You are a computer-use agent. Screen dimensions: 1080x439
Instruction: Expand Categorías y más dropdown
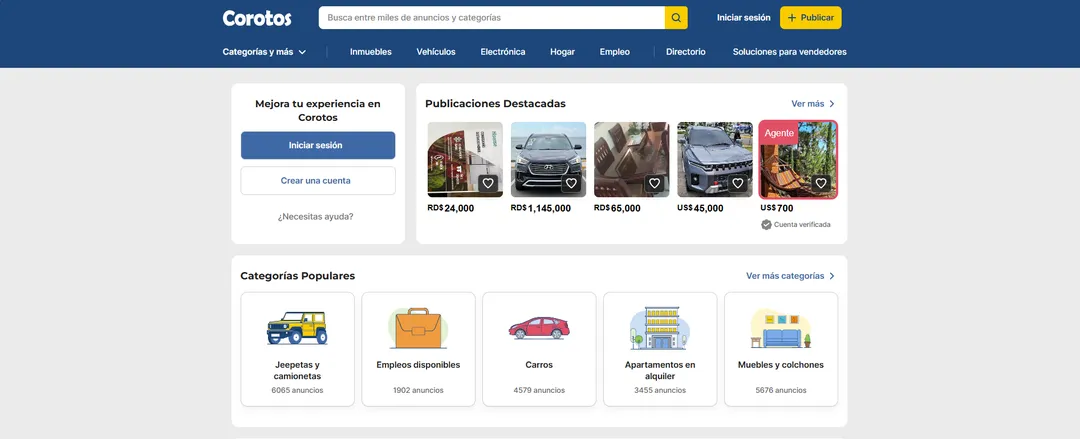[264, 52]
